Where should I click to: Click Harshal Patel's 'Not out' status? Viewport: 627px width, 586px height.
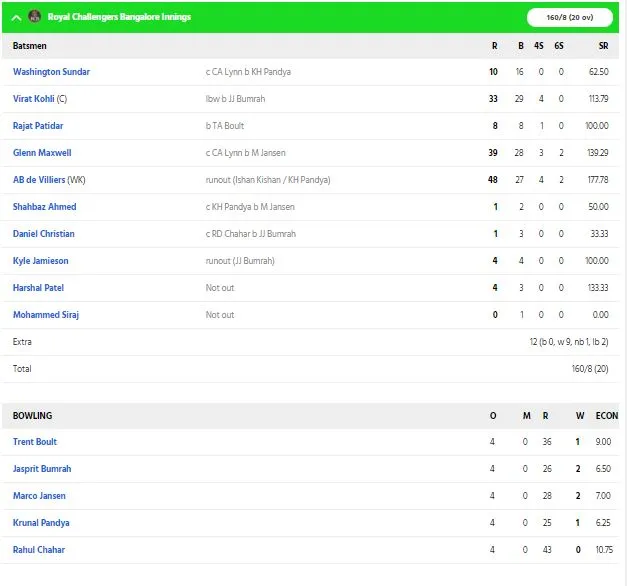tap(220, 288)
